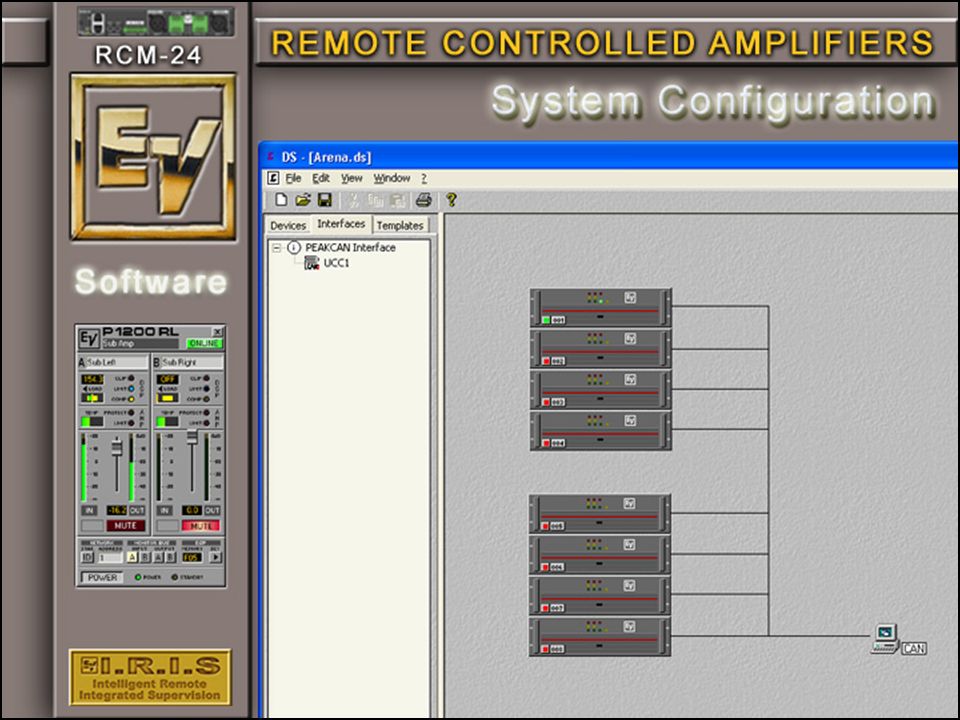Toggle monitor bus input B button
Screen dimensions: 960x720
[x=144, y=557]
